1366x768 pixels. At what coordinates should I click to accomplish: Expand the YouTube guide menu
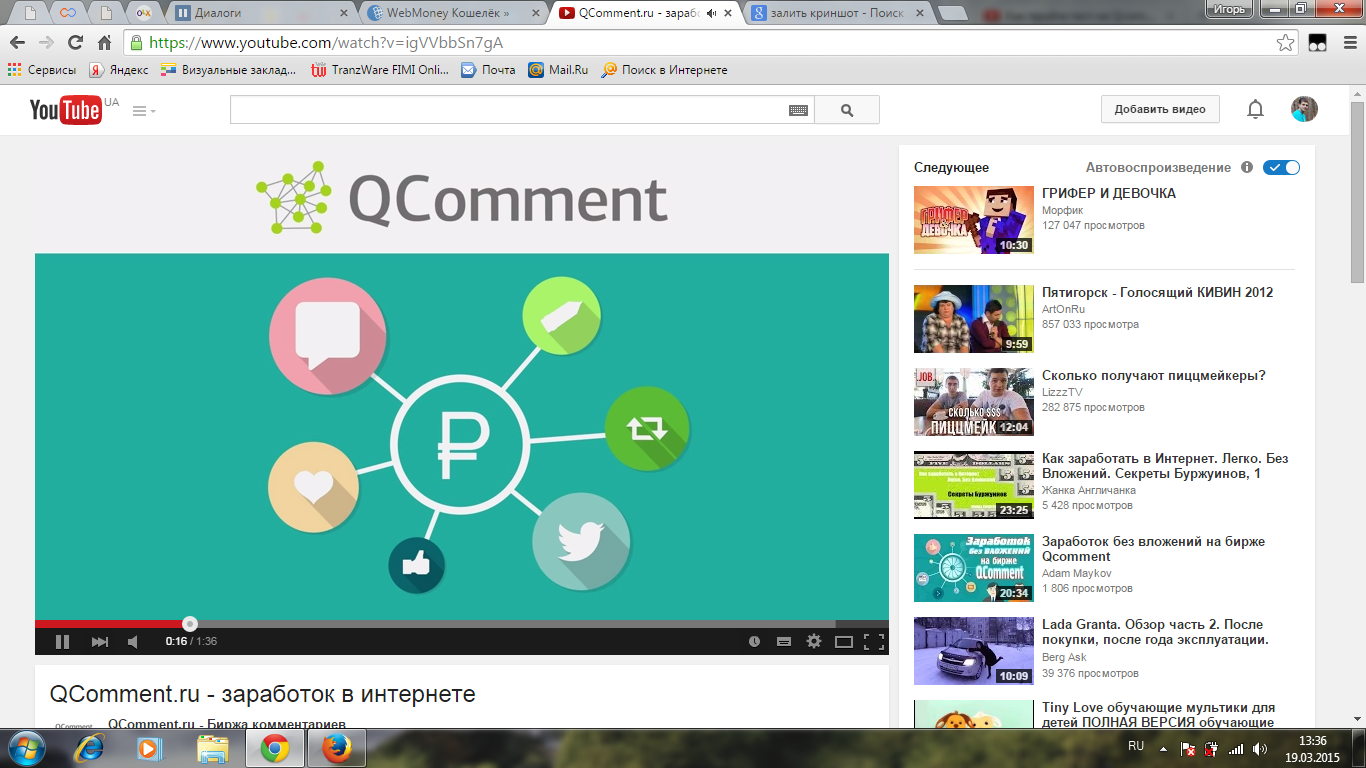click(144, 111)
